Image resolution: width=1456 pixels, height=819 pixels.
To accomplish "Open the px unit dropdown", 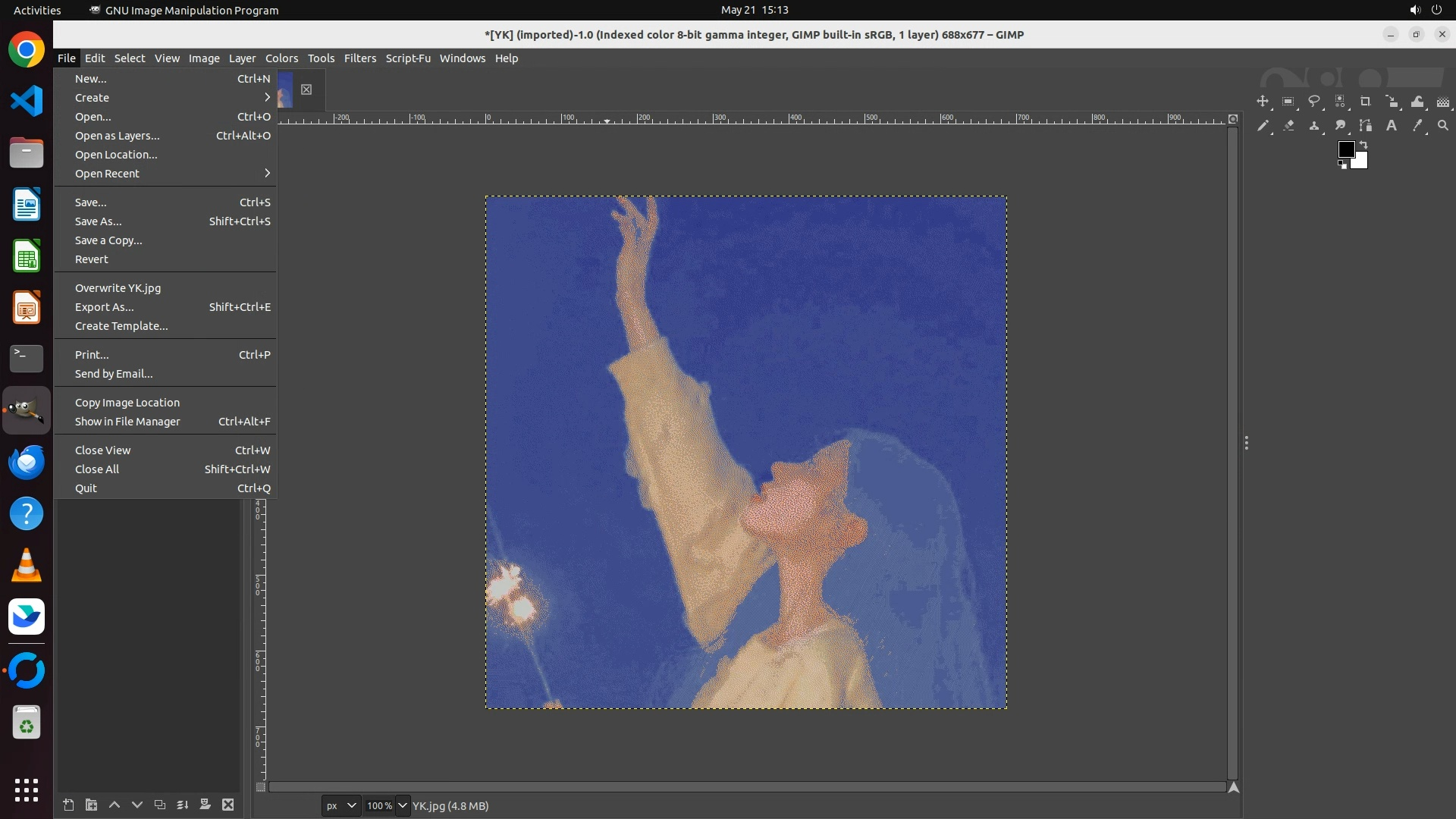I will (x=340, y=806).
